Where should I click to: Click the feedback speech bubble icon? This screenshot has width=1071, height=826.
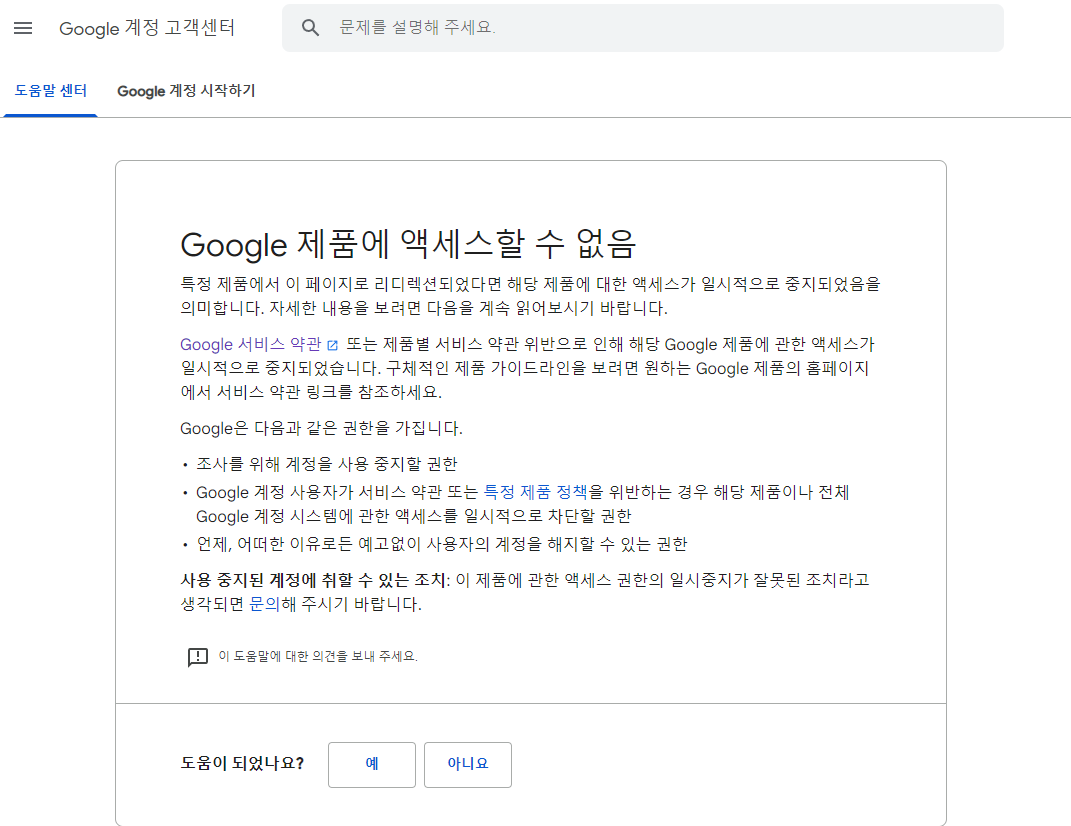tap(198, 657)
